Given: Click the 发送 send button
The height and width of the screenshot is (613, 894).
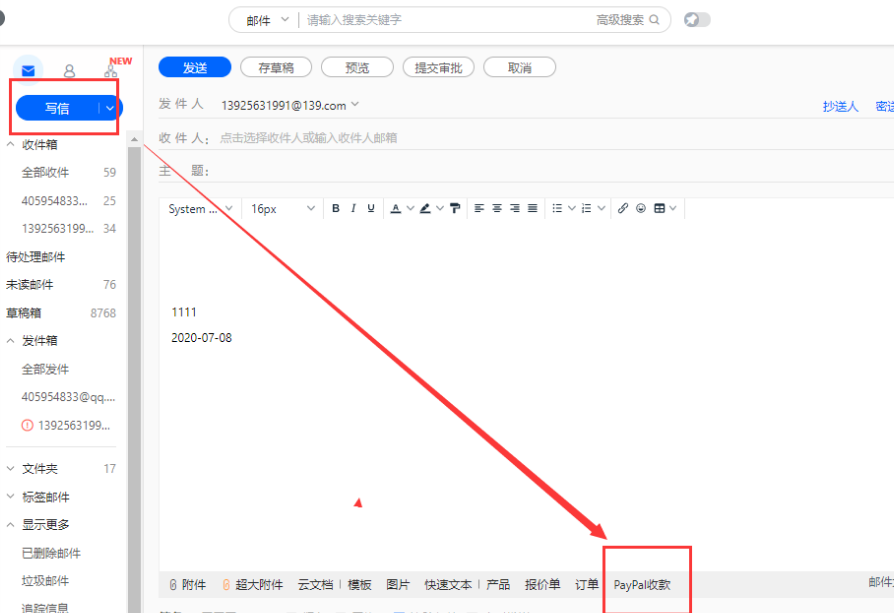Looking at the screenshot, I should 195,67.
